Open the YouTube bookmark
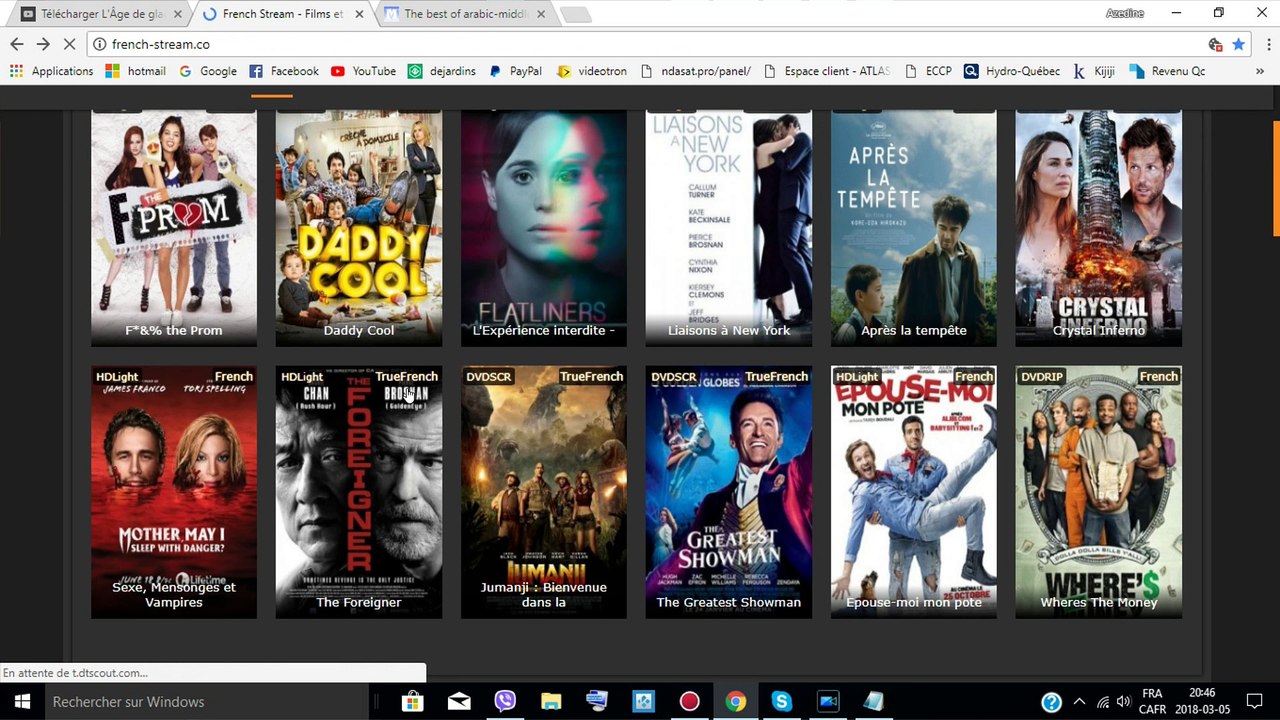1280x720 pixels. pos(364,71)
